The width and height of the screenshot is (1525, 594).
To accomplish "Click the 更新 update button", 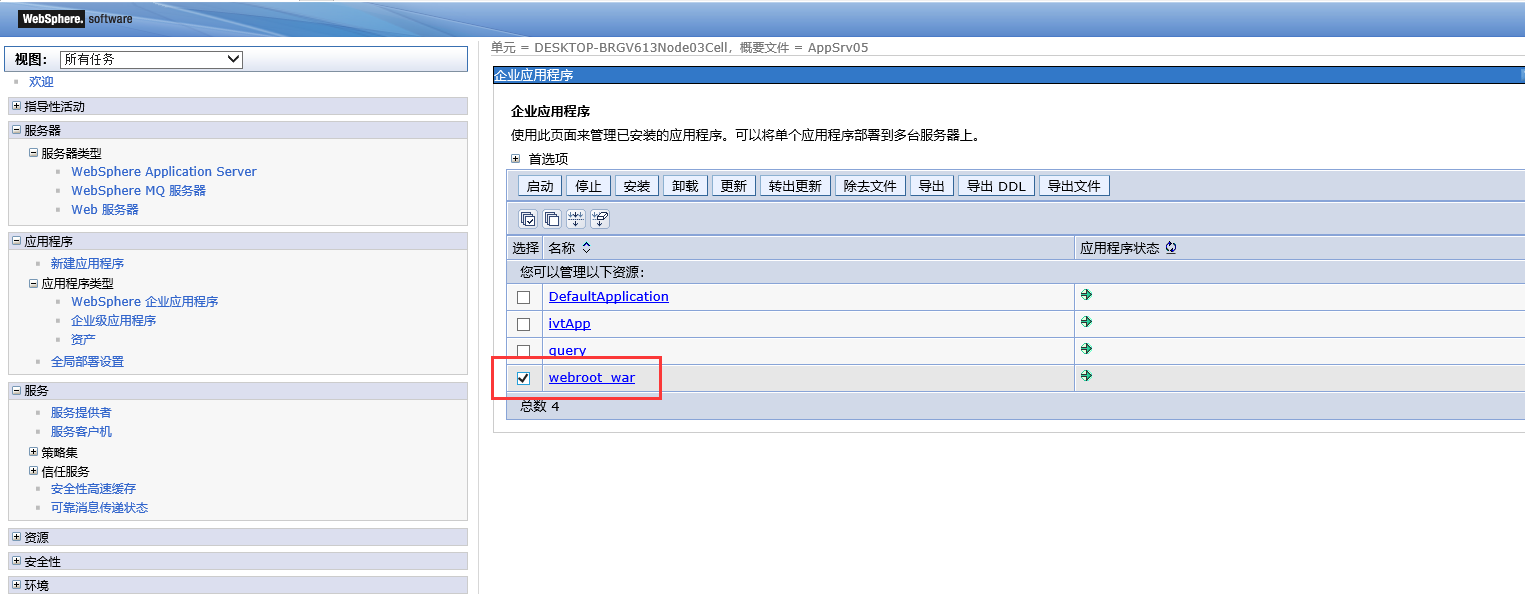I will pos(734,186).
